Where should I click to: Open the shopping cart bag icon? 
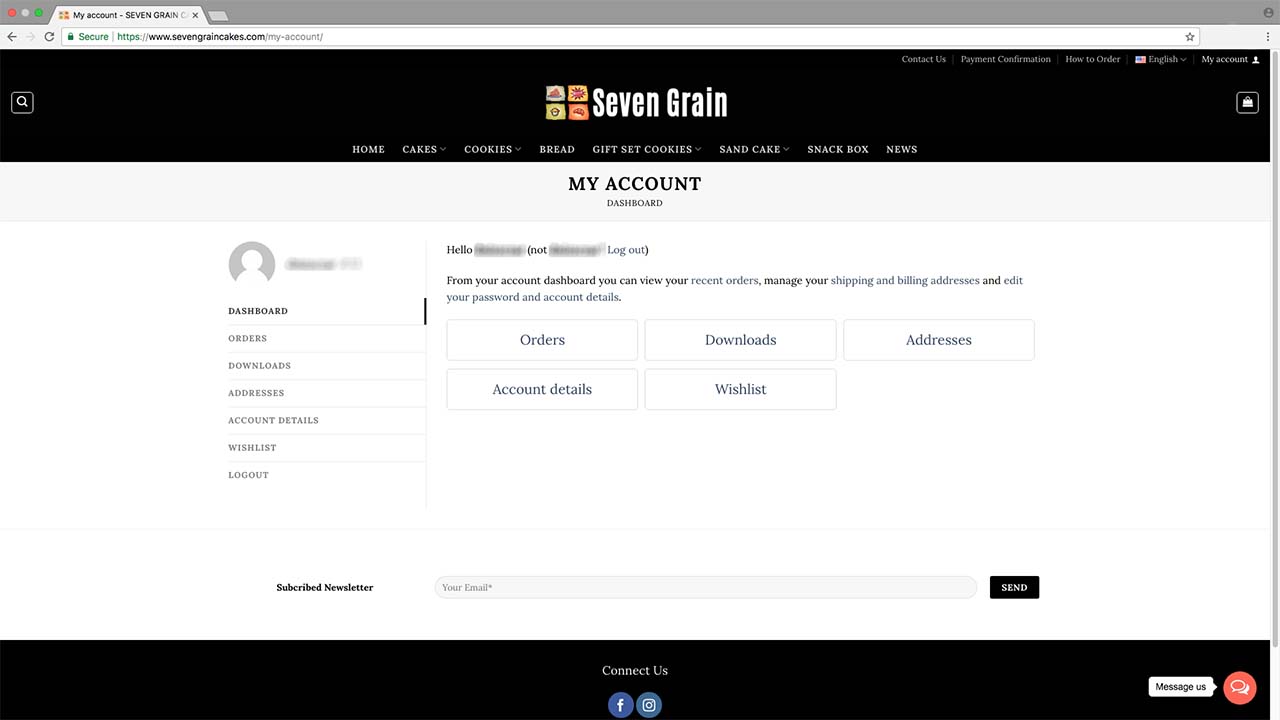click(1247, 102)
